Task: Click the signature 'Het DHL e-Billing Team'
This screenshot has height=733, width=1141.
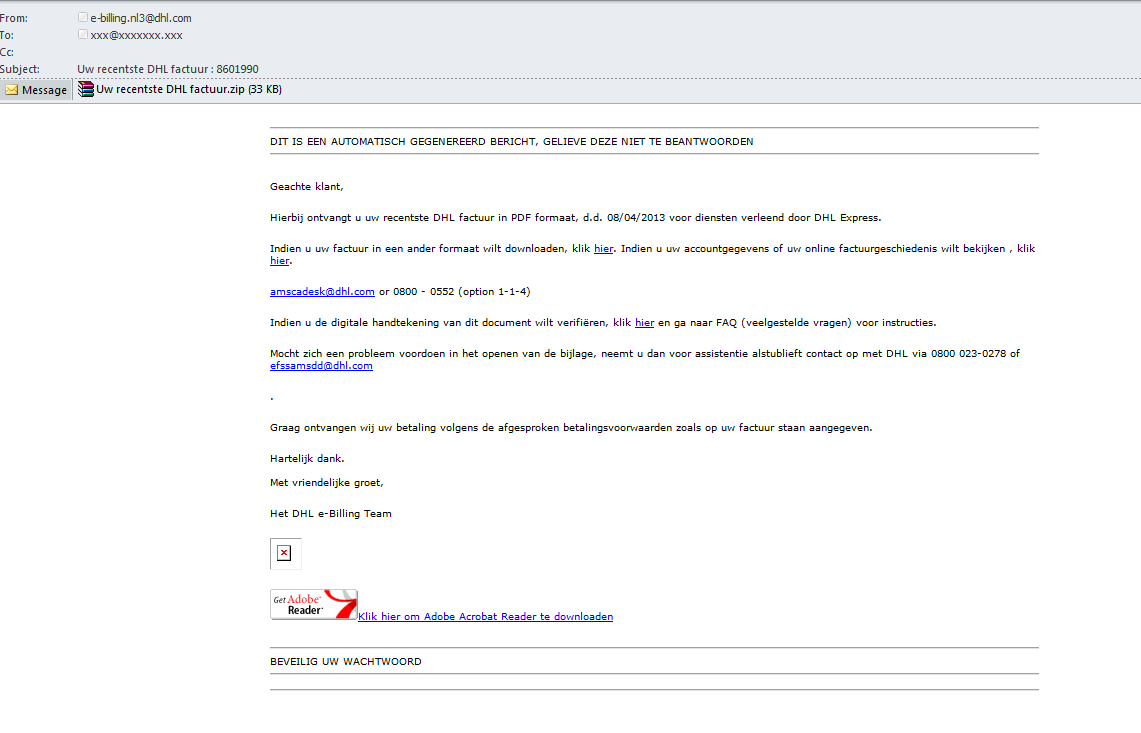Action: point(330,514)
